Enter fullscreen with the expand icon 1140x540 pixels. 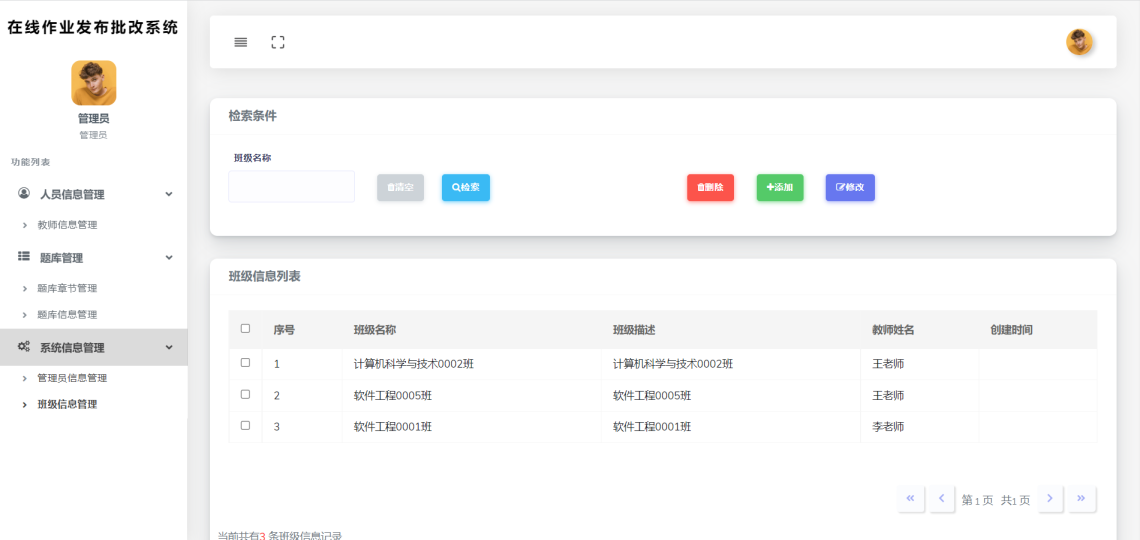(278, 42)
